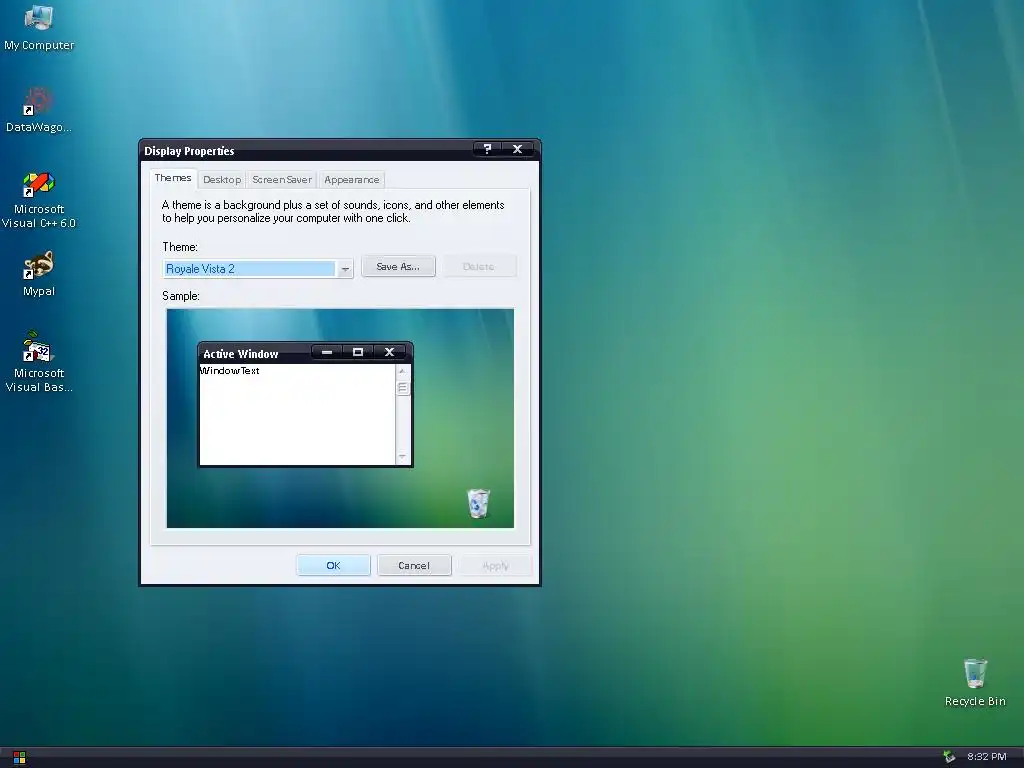Click the help question mark button
This screenshot has width=1024, height=768.
pos(487,149)
